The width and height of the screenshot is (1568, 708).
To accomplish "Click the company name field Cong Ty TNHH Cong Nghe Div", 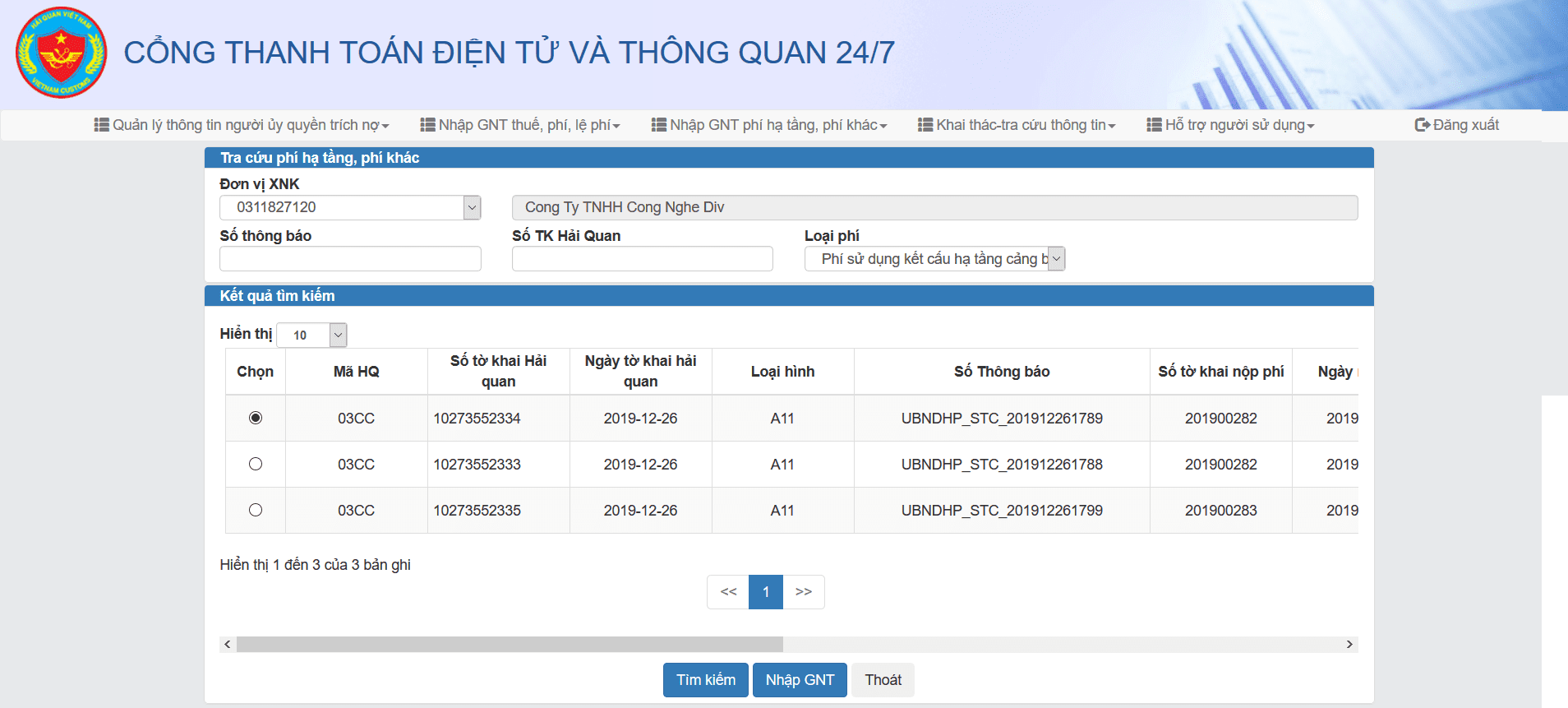I will pos(934,207).
